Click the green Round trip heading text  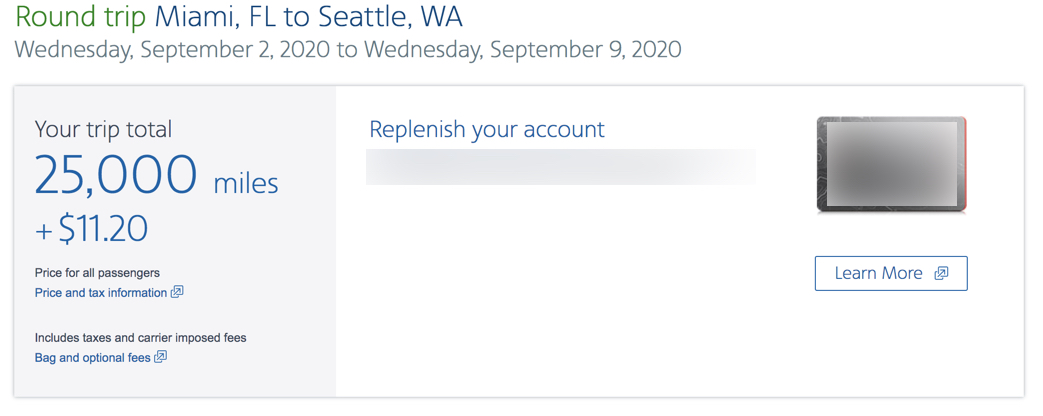(x=80, y=17)
